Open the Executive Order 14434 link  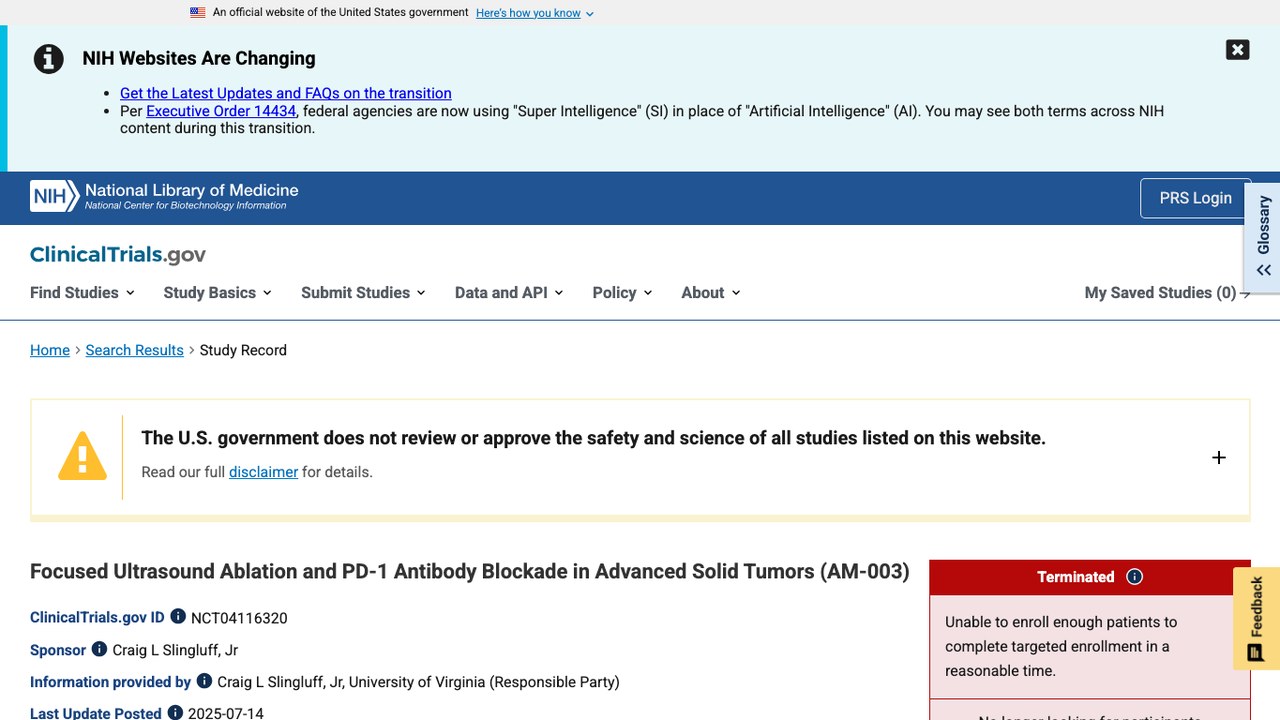221,111
